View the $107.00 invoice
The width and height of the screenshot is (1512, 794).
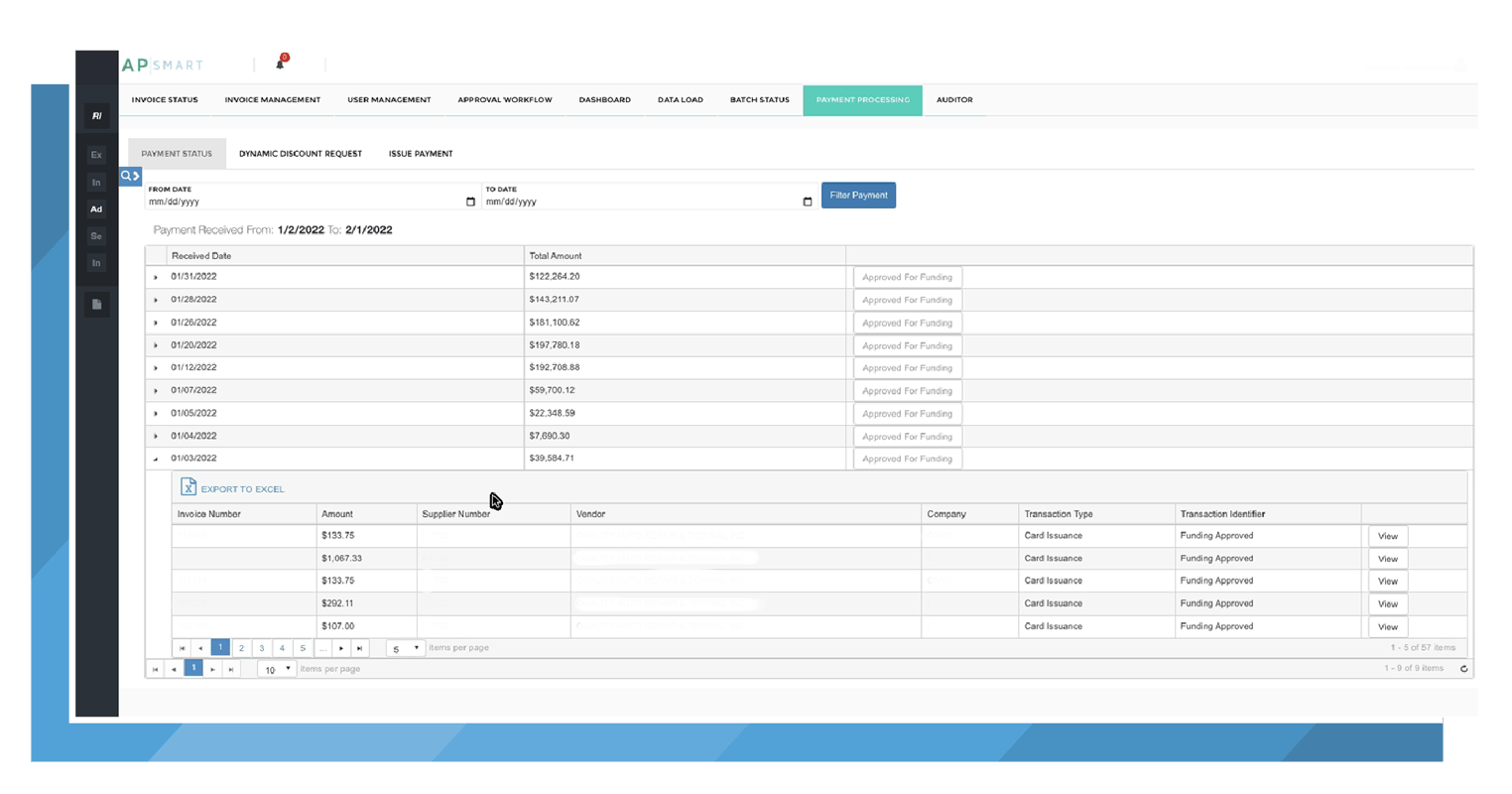pyautogui.click(x=1387, y=626)
